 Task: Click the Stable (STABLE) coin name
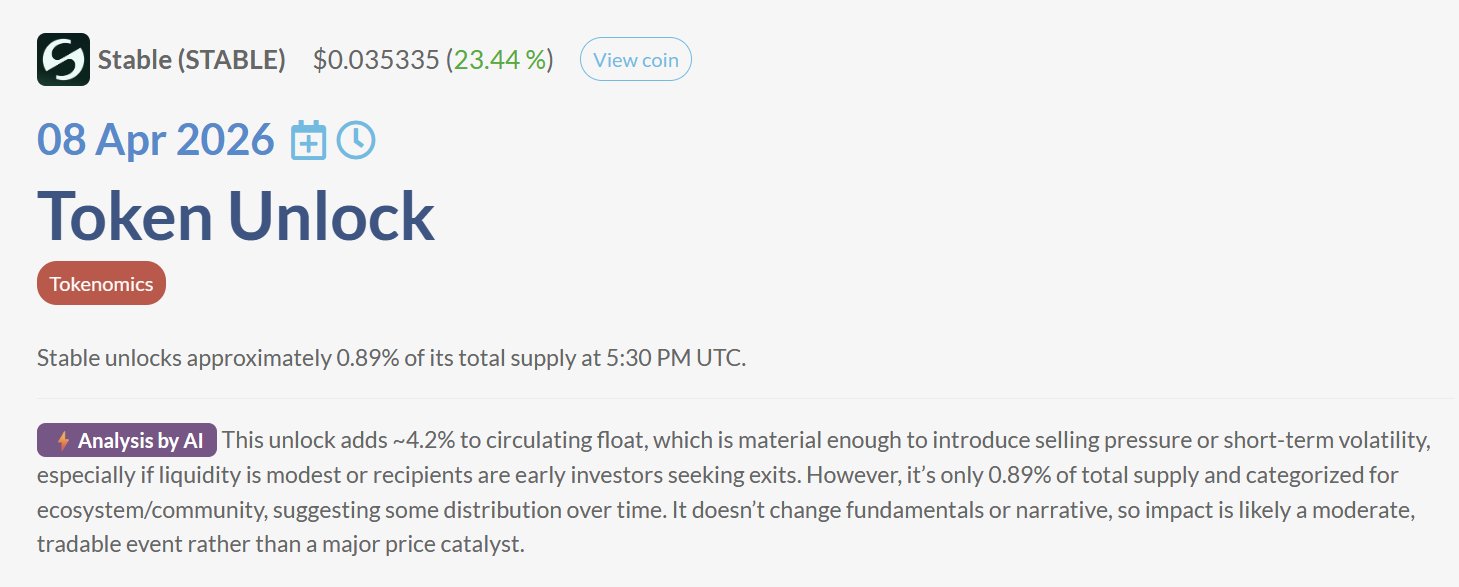click(x=191, y=60)
